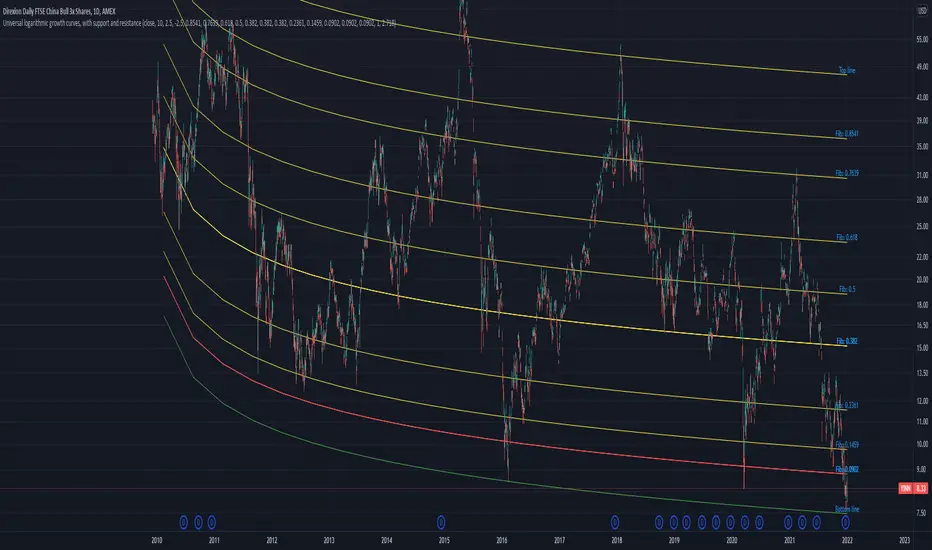932x550 pixels.
Task: Click the 2017 time axis label
Action: pos(559,540)
